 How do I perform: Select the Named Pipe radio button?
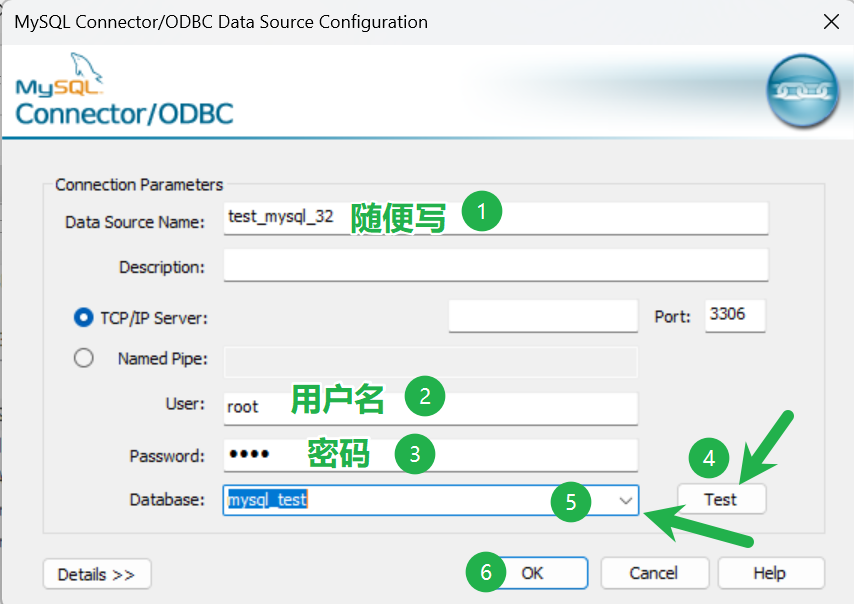point(83,358)
